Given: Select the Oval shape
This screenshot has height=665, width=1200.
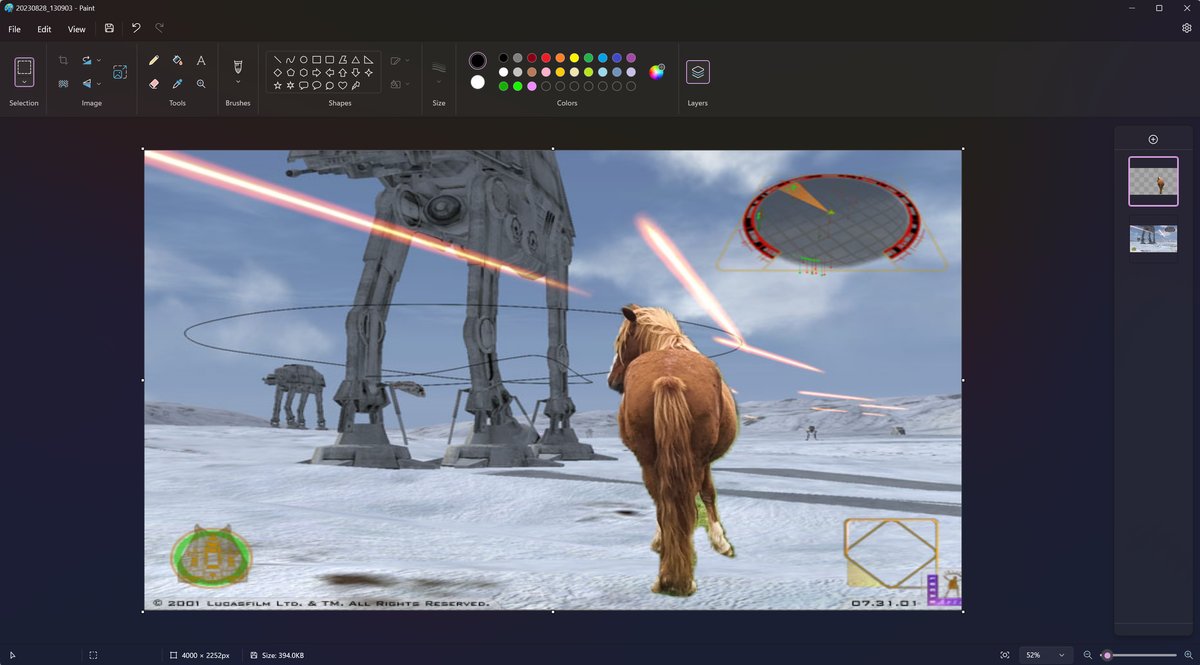Looking at the screenshot, I should point(303,60).
